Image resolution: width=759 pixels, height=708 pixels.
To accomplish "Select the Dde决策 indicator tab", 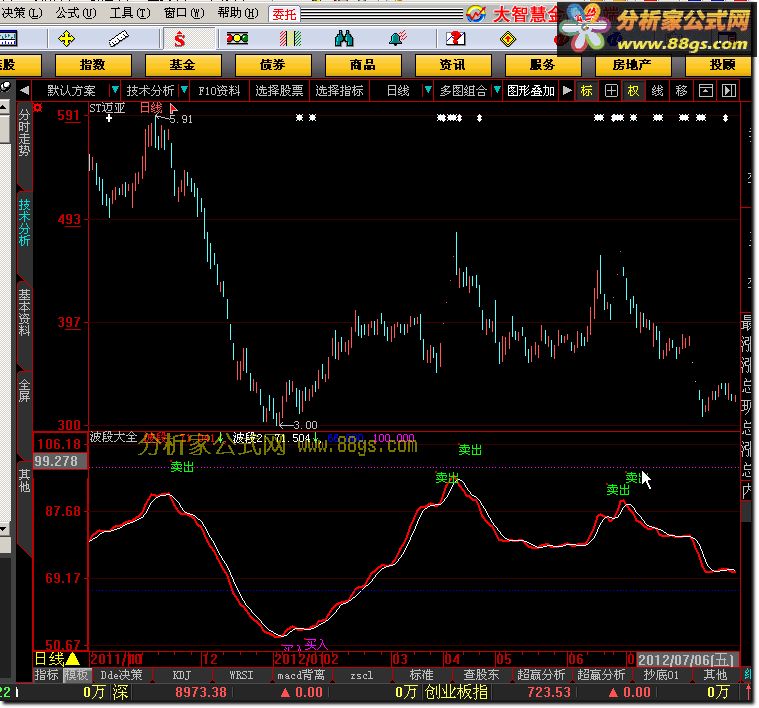I will (121, 675).
